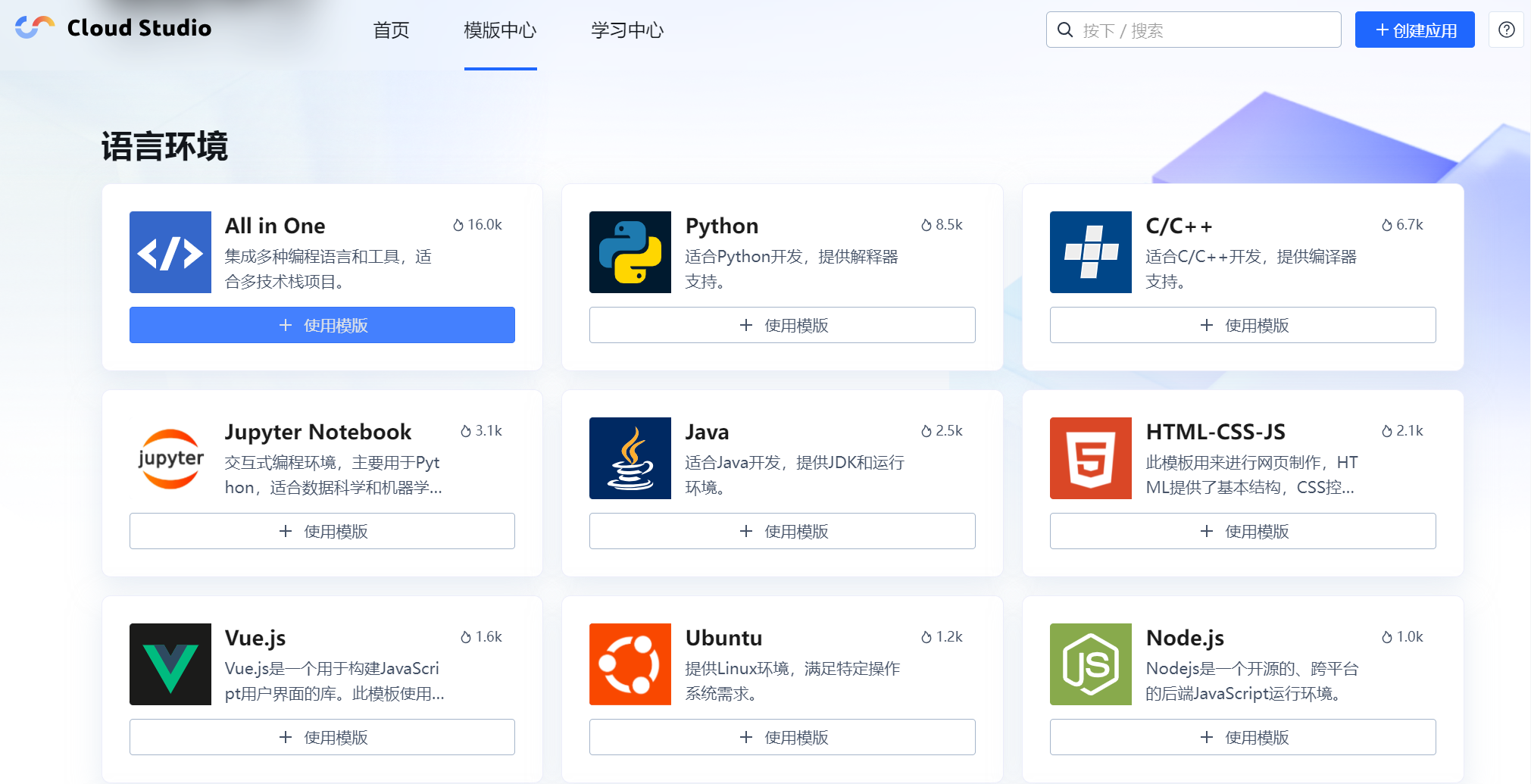Viewport: 1531px width, 784px height.
Task: Click the C/C++ template icon
Action: point(1090,252)
